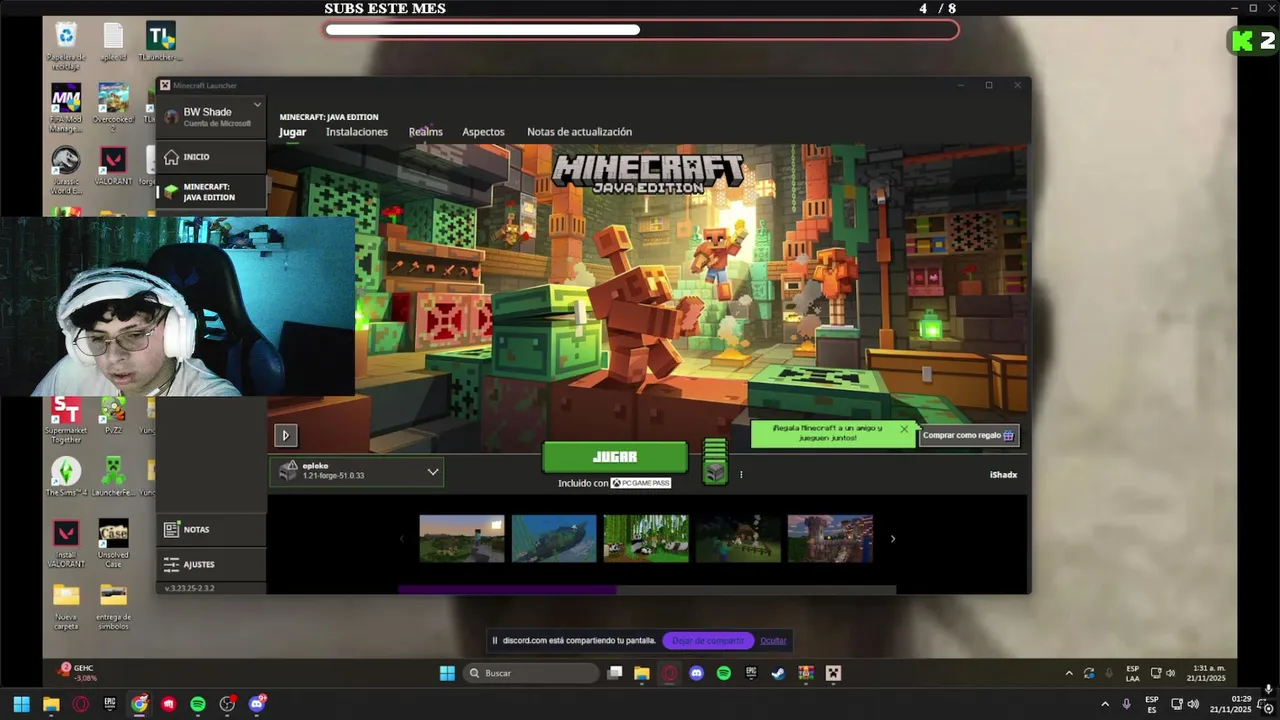Advance the news carousel with right arrow

coord(892,539)
